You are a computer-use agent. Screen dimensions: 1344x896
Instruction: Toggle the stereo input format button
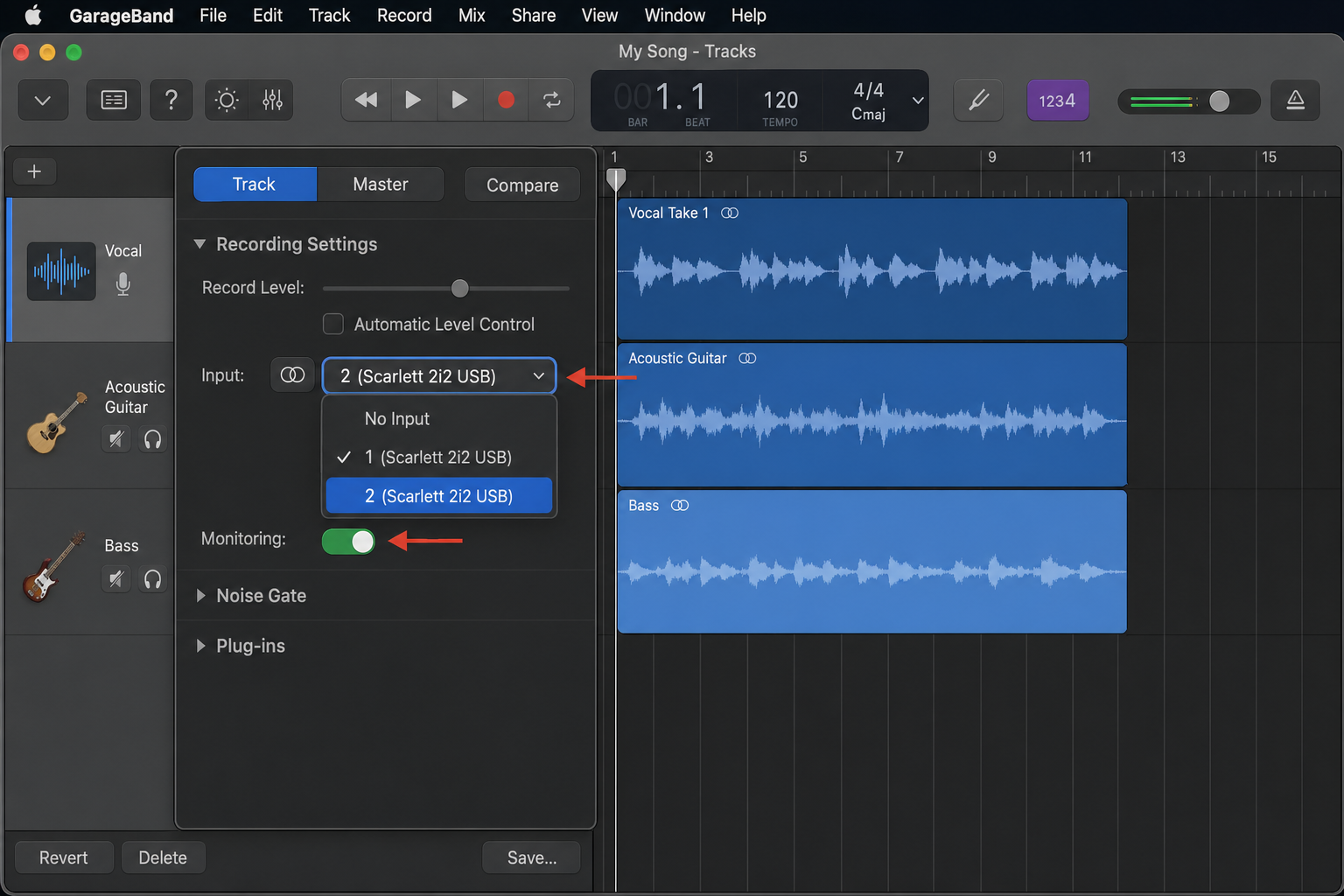[x=292, y=374]
